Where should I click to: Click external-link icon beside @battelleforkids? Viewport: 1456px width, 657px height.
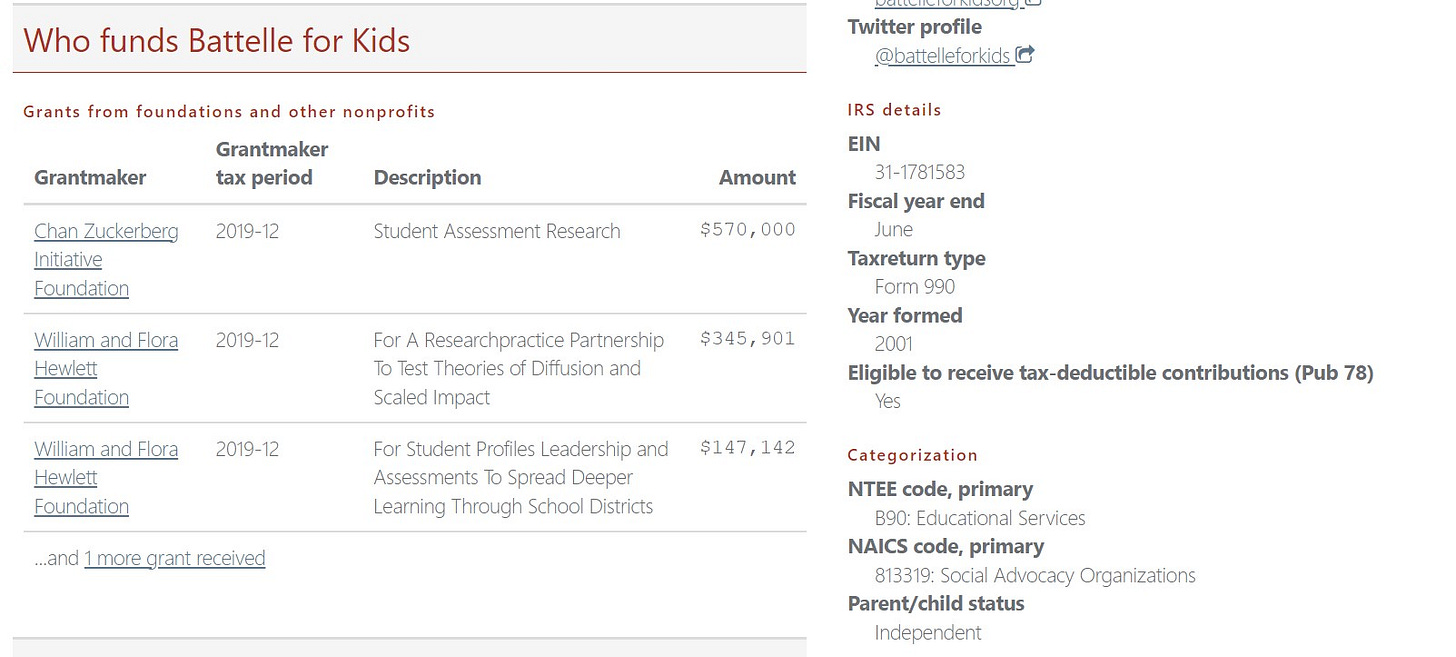(x=1025, y=55)
